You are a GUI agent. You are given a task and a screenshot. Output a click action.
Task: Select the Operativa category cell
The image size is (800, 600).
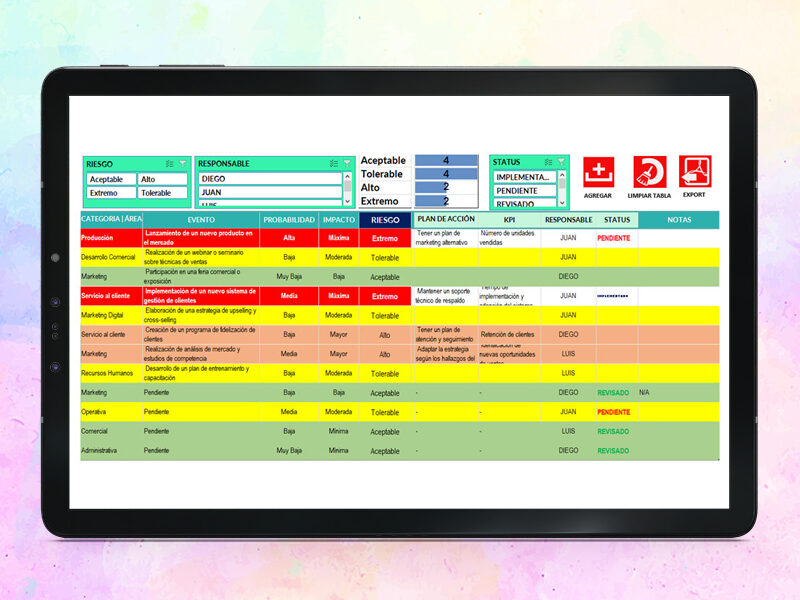coord(111,412)
